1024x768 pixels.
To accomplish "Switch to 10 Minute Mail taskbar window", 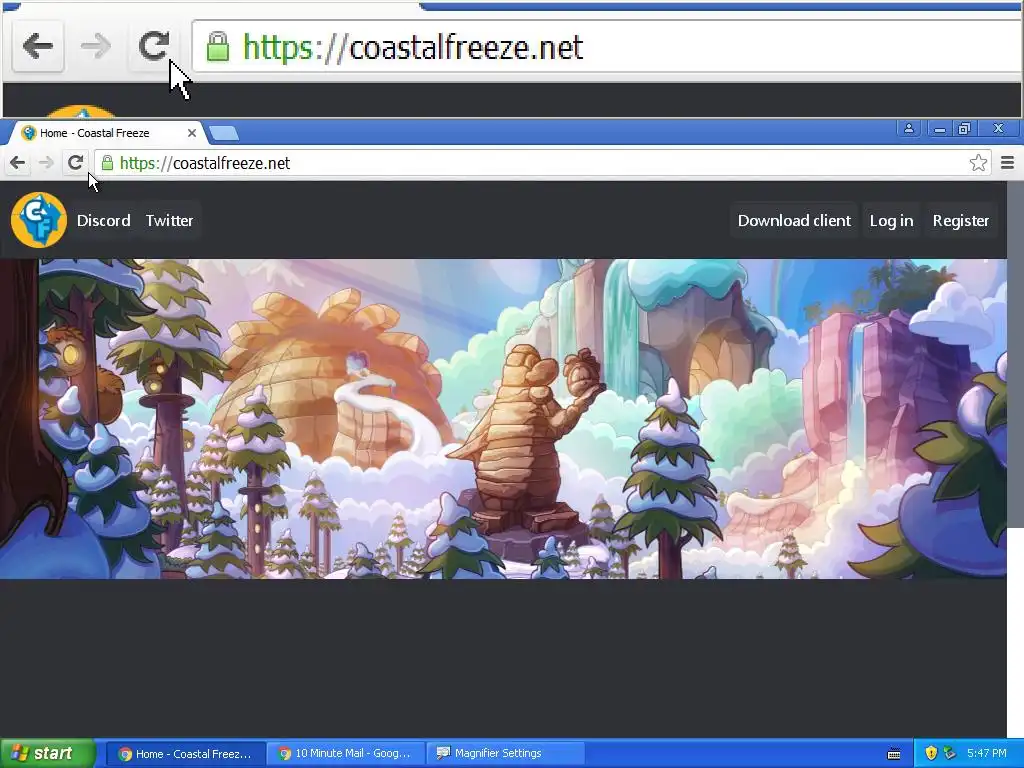I will pos(346,754).
